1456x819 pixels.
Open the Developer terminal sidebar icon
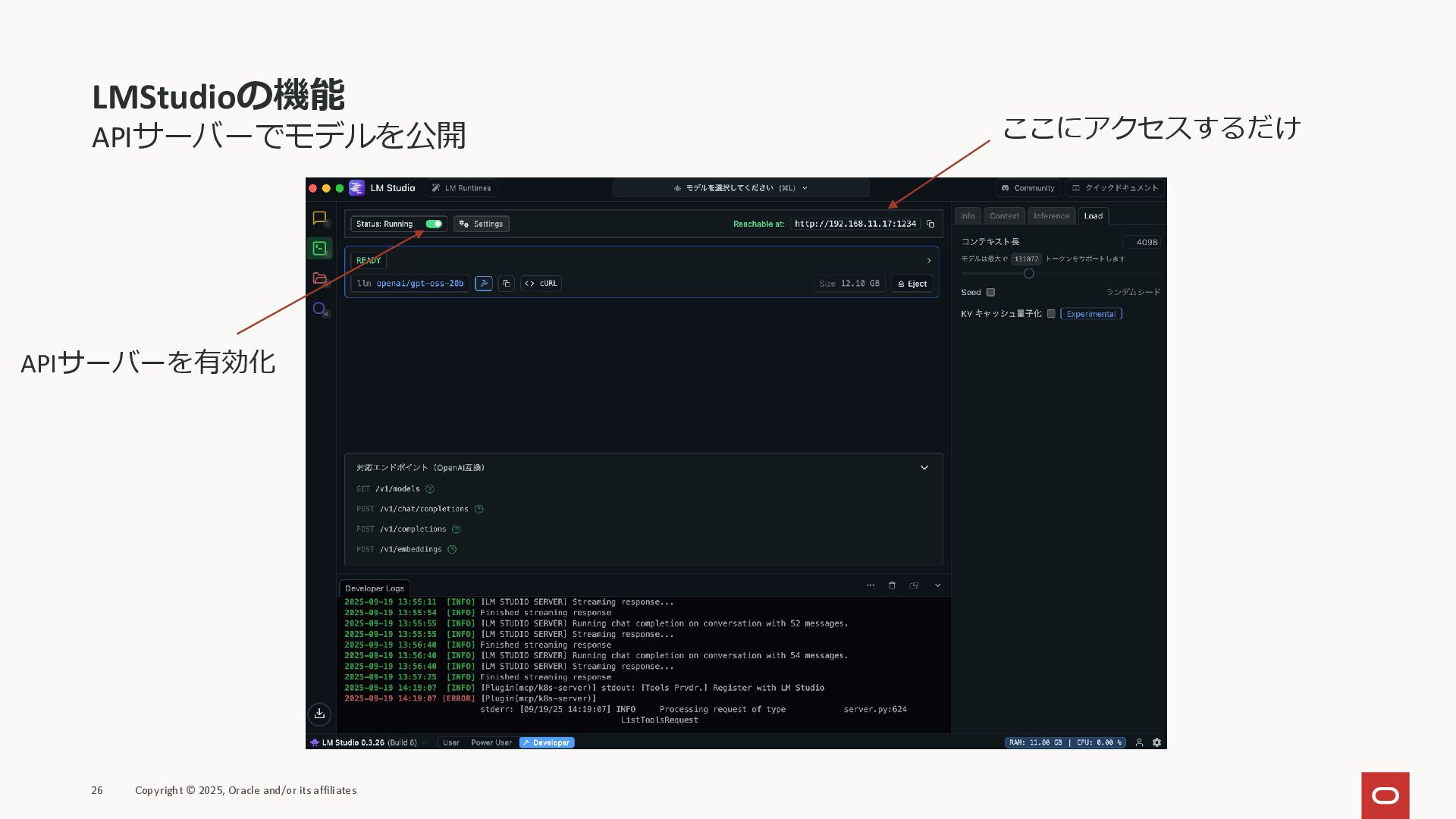(319, 248)
